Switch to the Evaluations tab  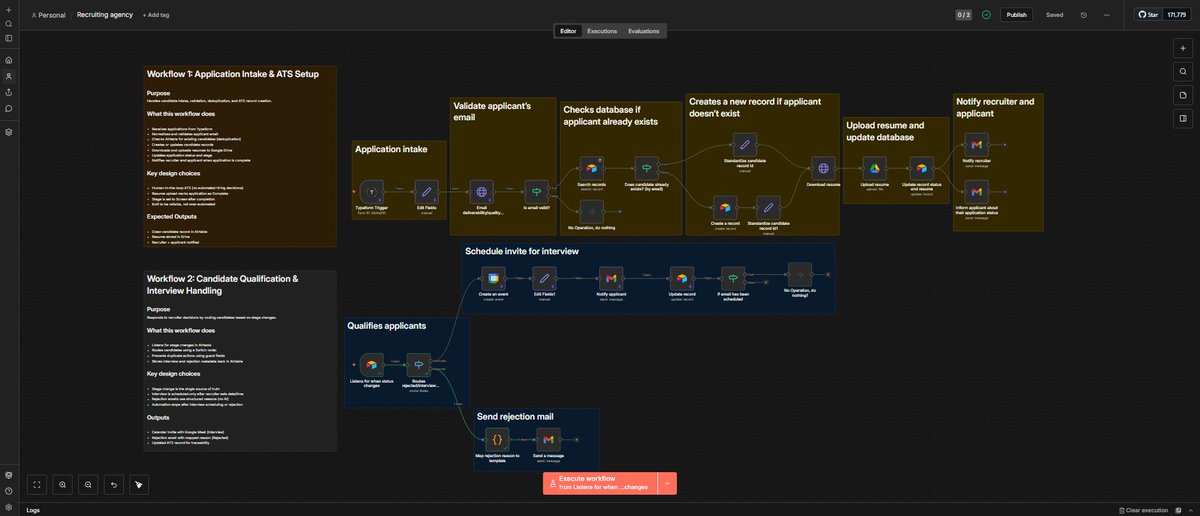[x=643, y=31]
